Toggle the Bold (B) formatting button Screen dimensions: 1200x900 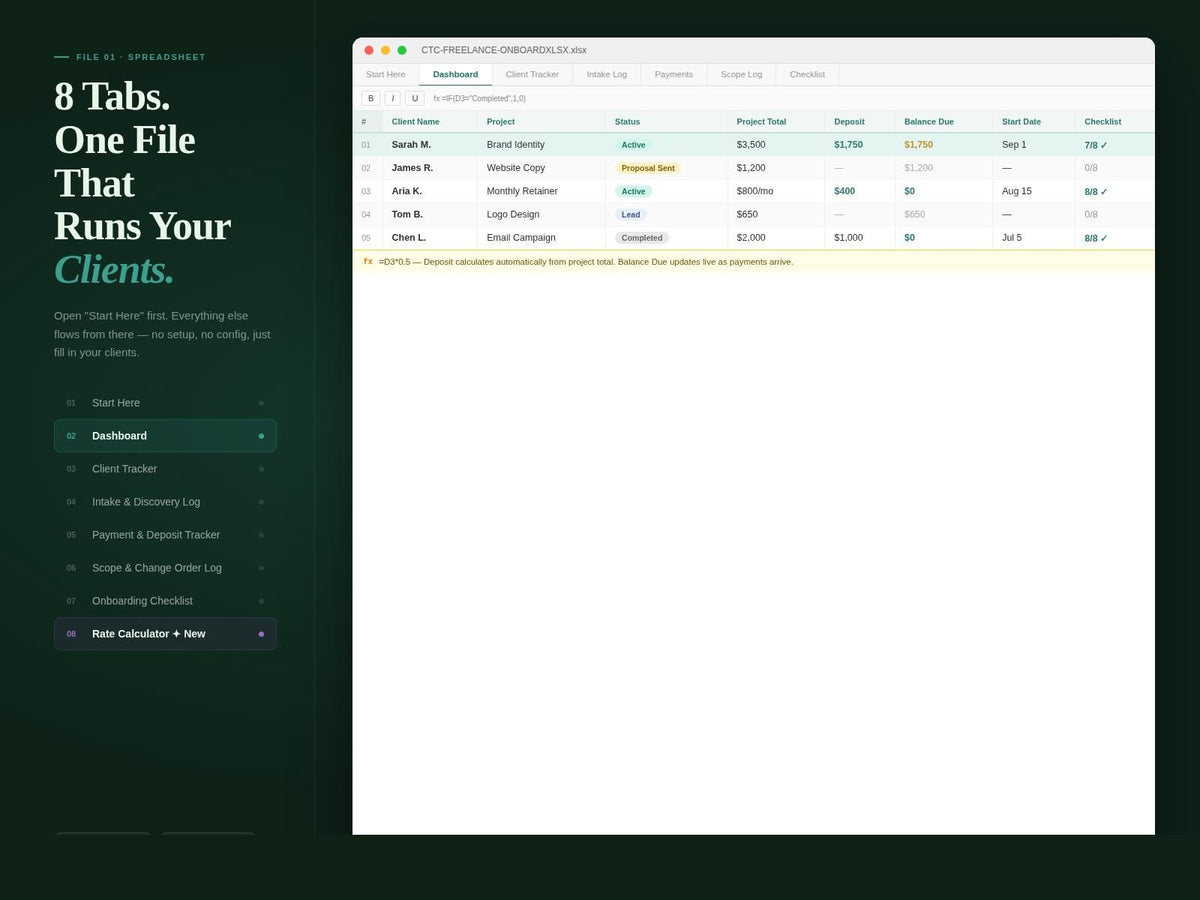coord(371,98)
